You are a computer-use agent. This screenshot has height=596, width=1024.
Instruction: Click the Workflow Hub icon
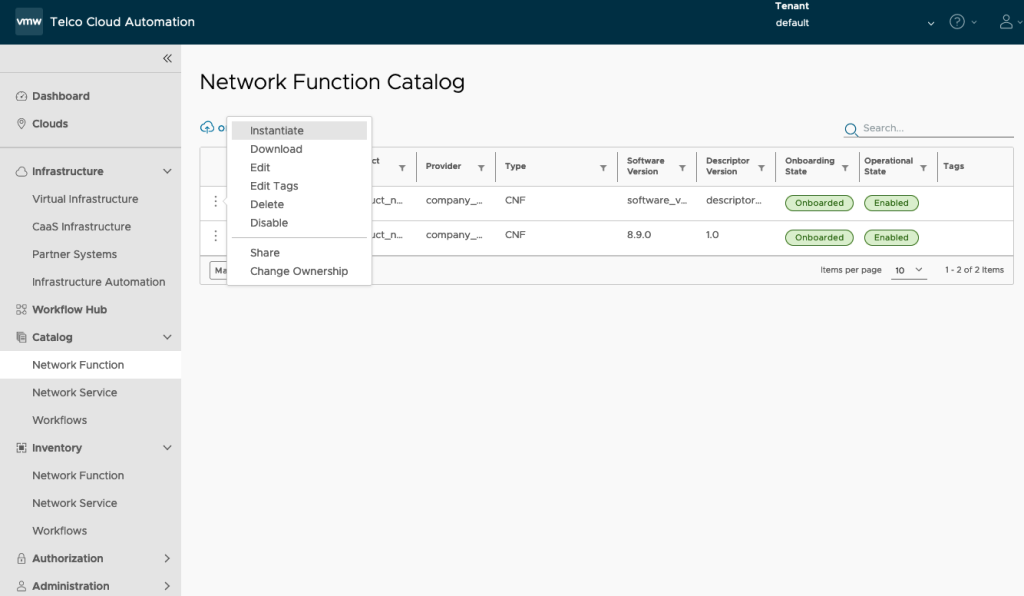tap(21, 309)
